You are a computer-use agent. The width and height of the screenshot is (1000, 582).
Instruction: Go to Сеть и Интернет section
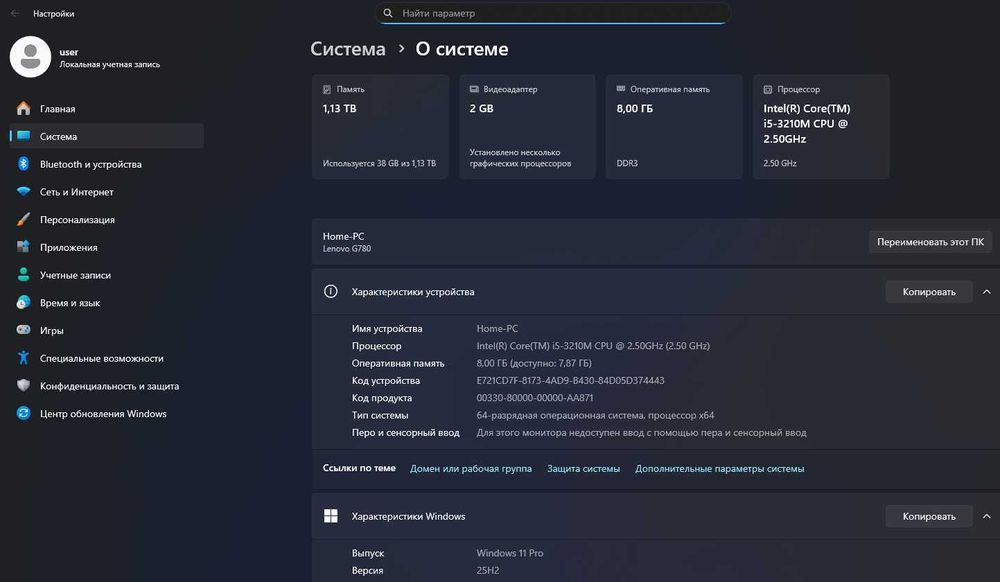[107, 191]
